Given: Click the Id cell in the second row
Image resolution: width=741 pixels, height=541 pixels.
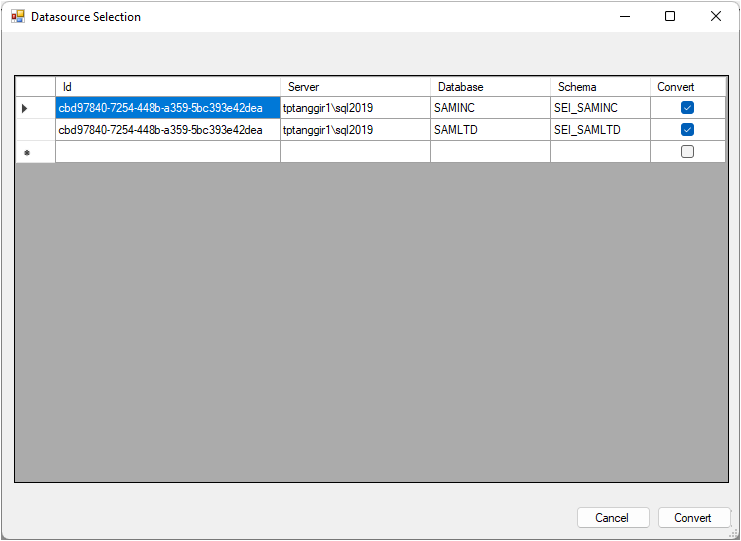Looking at the screenshot, I should pos(167,130).
